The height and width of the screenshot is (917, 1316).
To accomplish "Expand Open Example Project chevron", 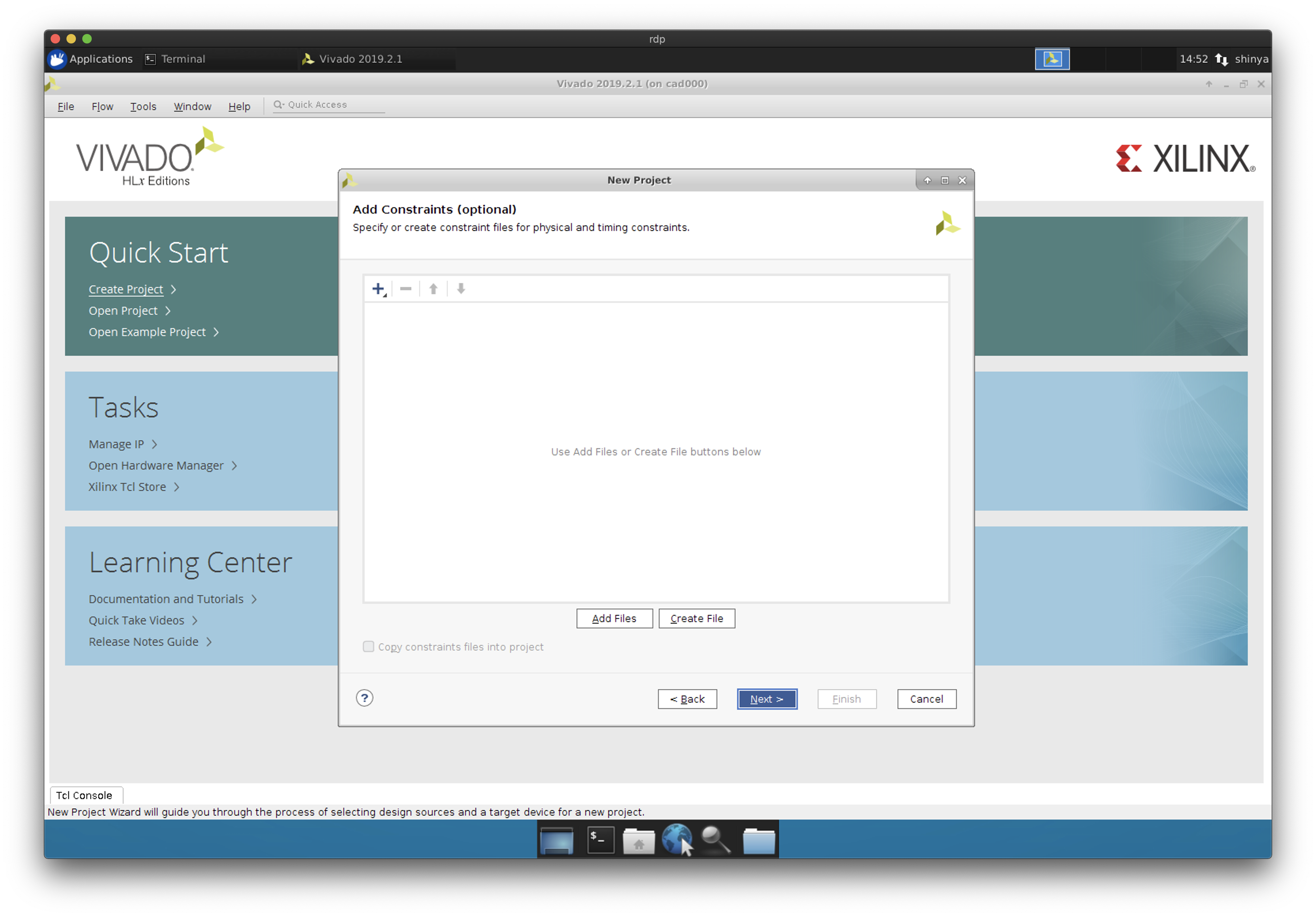I will pos(216,332).
